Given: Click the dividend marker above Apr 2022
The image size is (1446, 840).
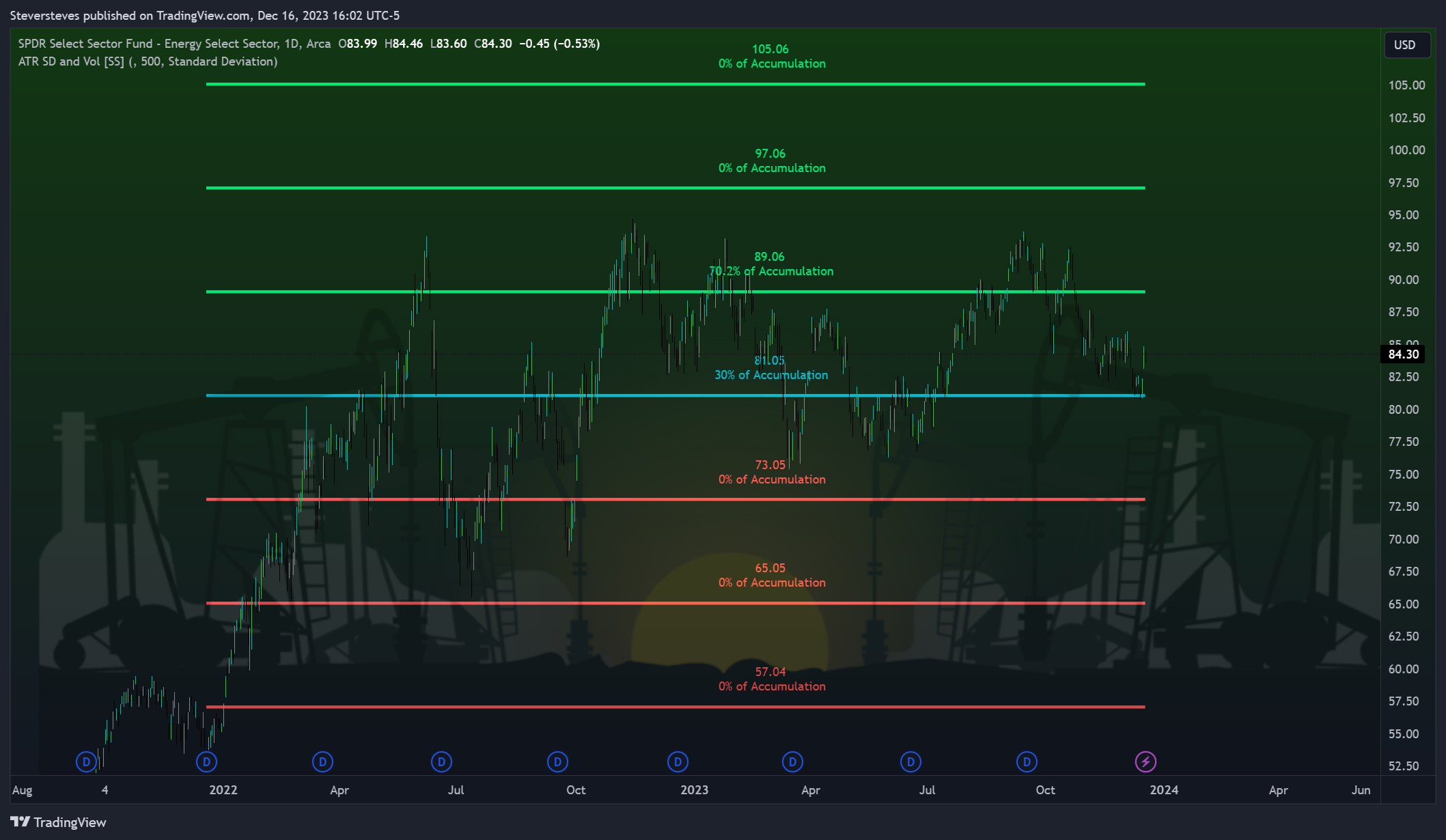Looking at the screenshot, I should [x=322, y=761].
